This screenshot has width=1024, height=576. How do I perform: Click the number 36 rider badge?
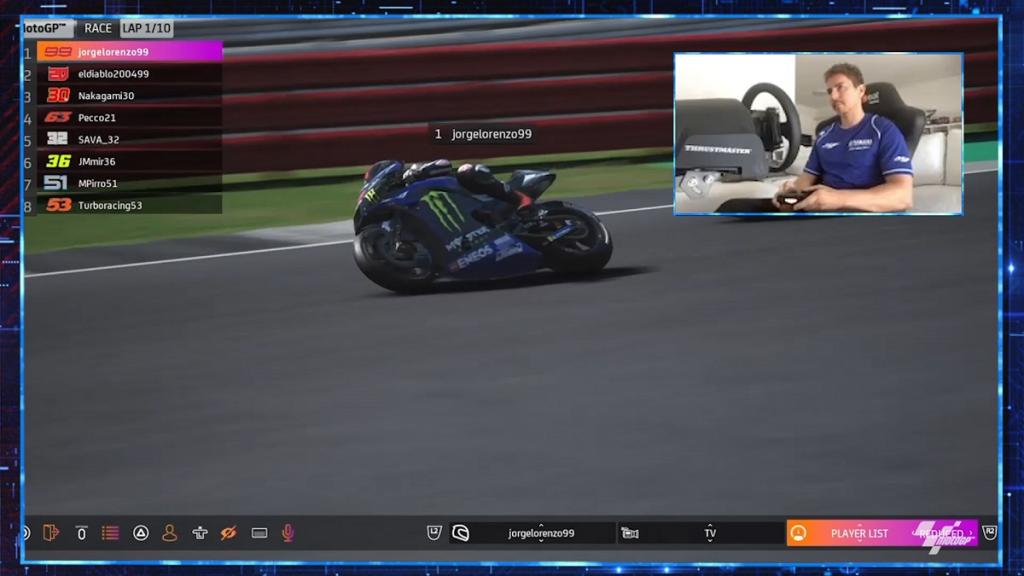(58, 161)
